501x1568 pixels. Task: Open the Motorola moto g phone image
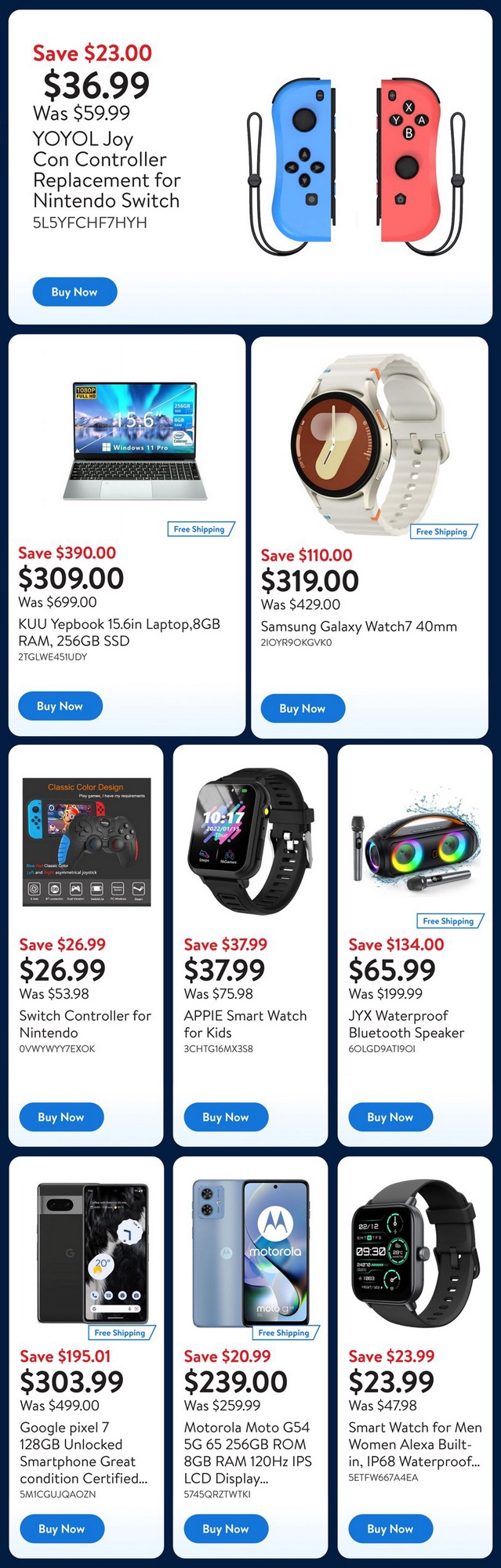pos(251,1253)
